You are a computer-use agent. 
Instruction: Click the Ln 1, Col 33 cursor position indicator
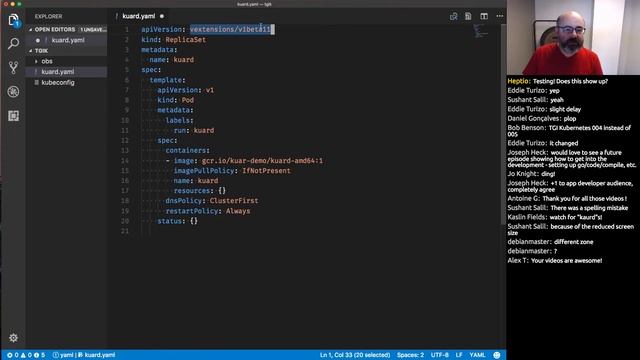pyautogui.click(x=355, y=355)
